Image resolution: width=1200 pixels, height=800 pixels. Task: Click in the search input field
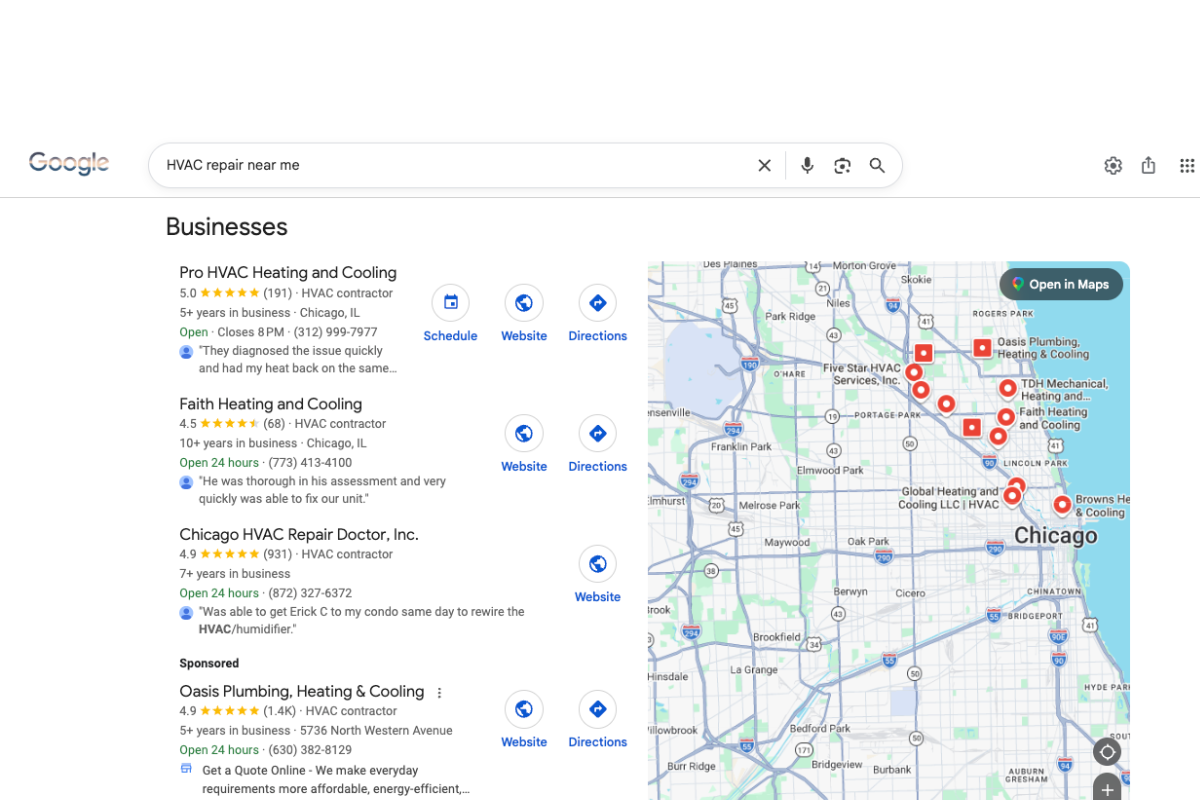(455, 166)
